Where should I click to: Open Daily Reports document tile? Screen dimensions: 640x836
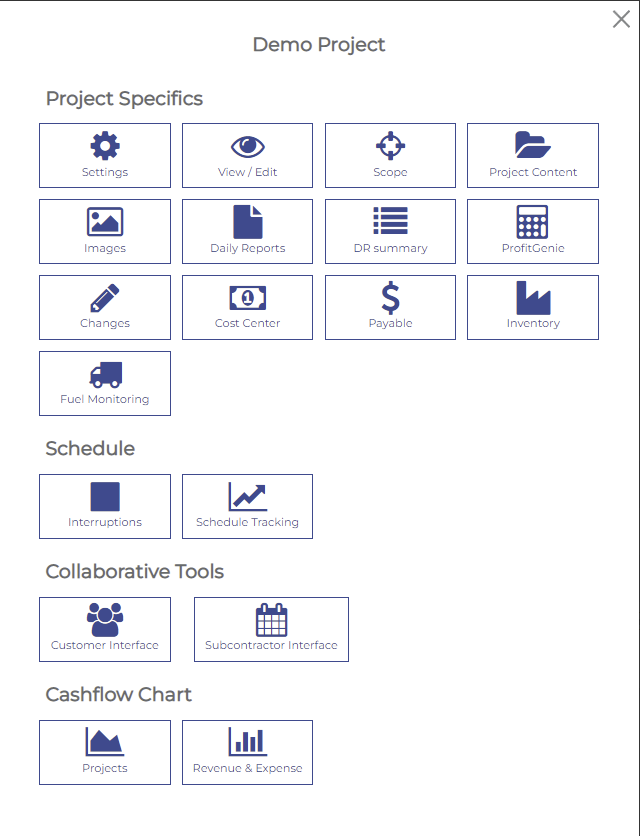(x=247, y=231)
